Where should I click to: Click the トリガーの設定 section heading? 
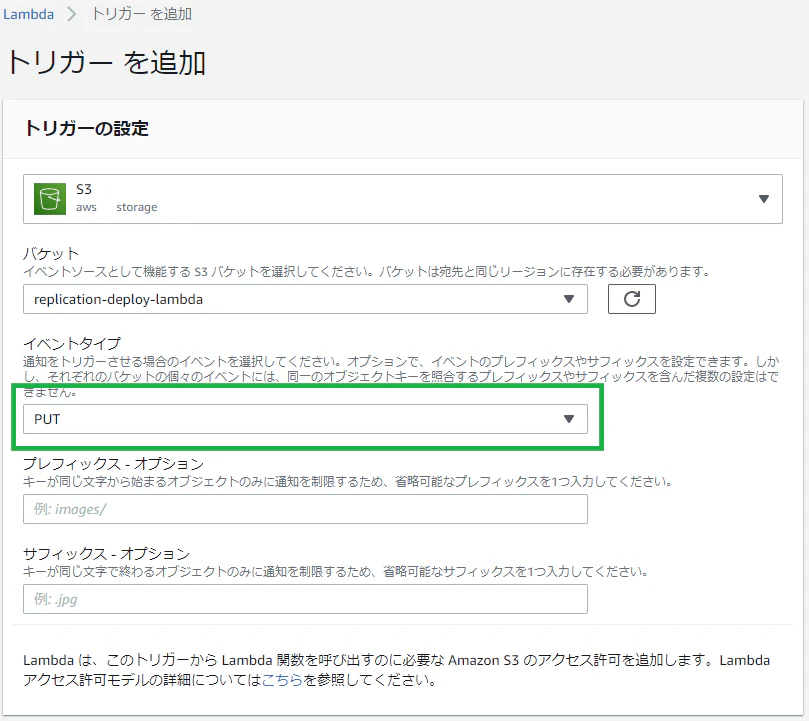coord(87,128)
